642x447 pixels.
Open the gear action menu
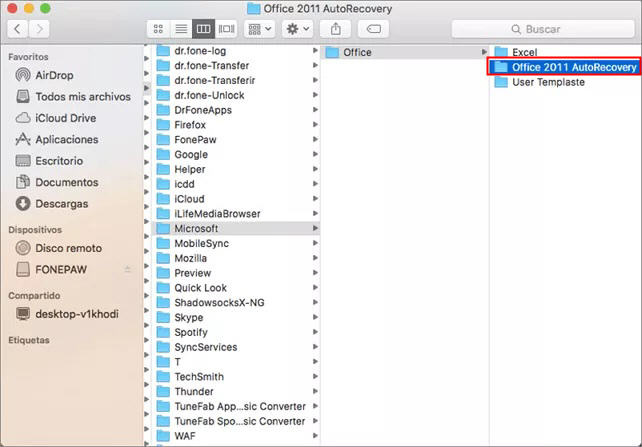[297, 29]
